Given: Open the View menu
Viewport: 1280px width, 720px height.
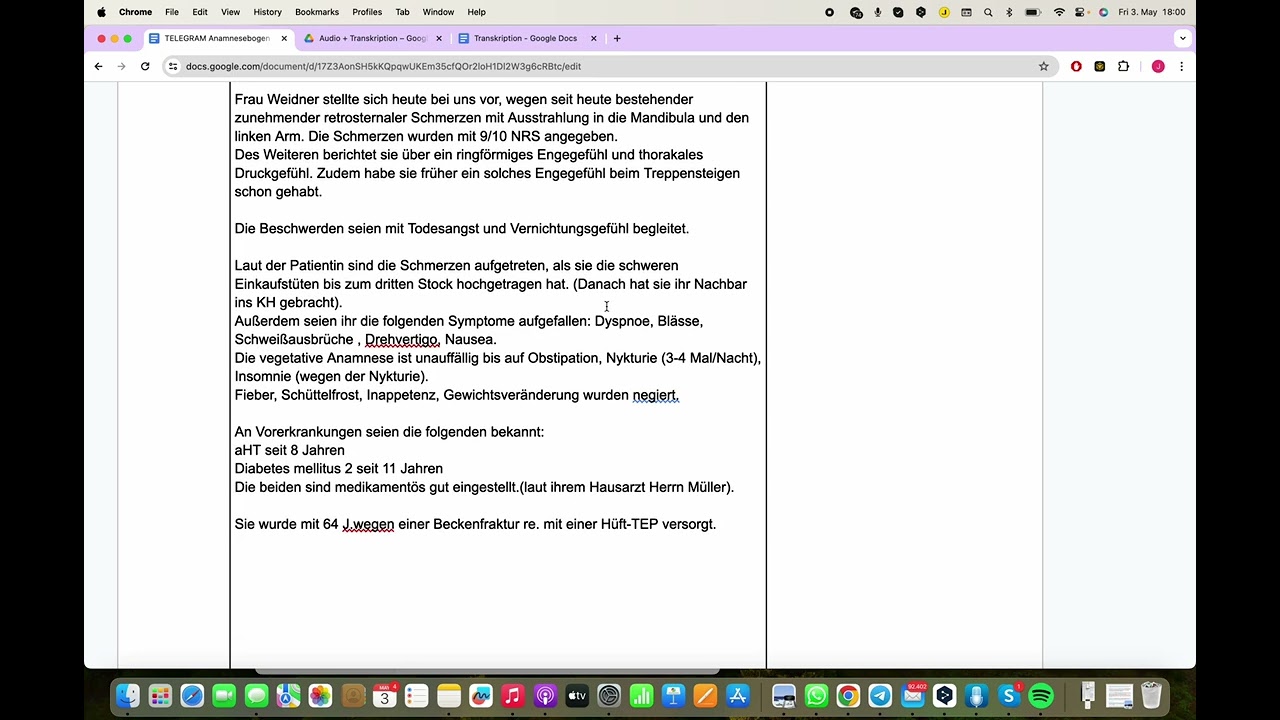Looking at the screenshot, I should coord(230,12).
